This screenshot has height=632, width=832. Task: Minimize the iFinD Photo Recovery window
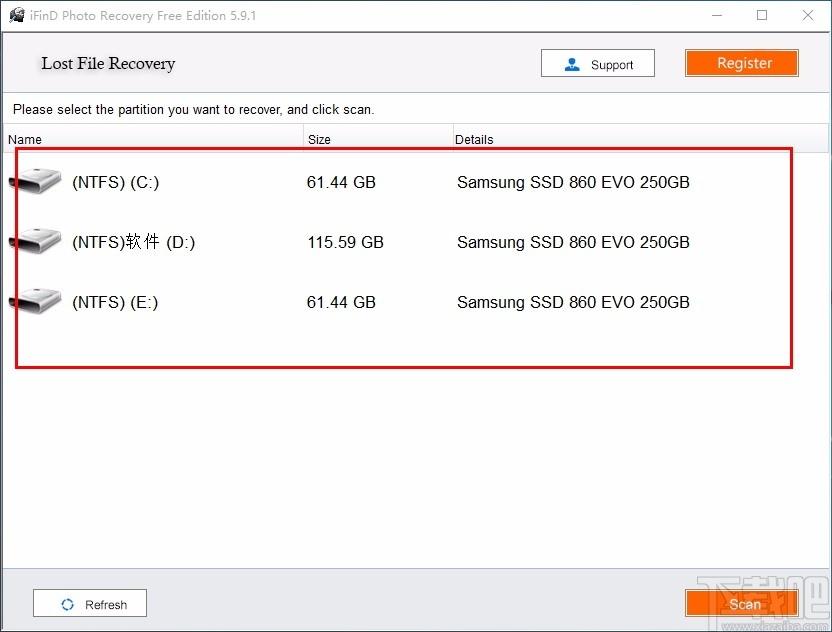pos(717,15)
